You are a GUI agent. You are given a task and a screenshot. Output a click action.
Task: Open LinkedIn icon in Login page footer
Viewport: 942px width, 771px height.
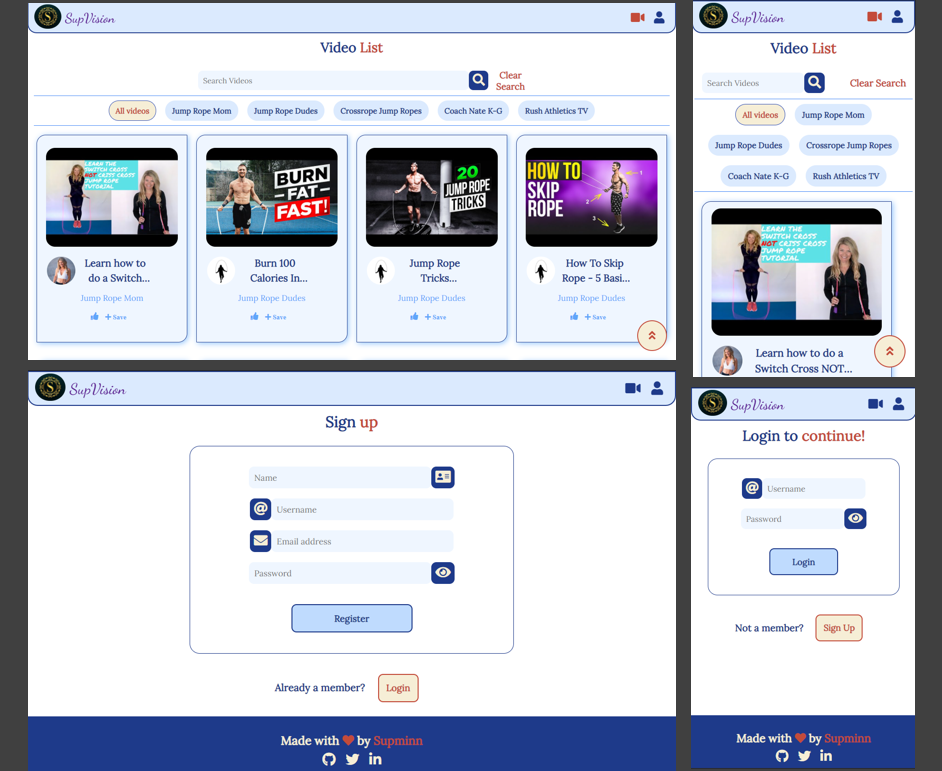pyautogui.click(x=826, y=756)
